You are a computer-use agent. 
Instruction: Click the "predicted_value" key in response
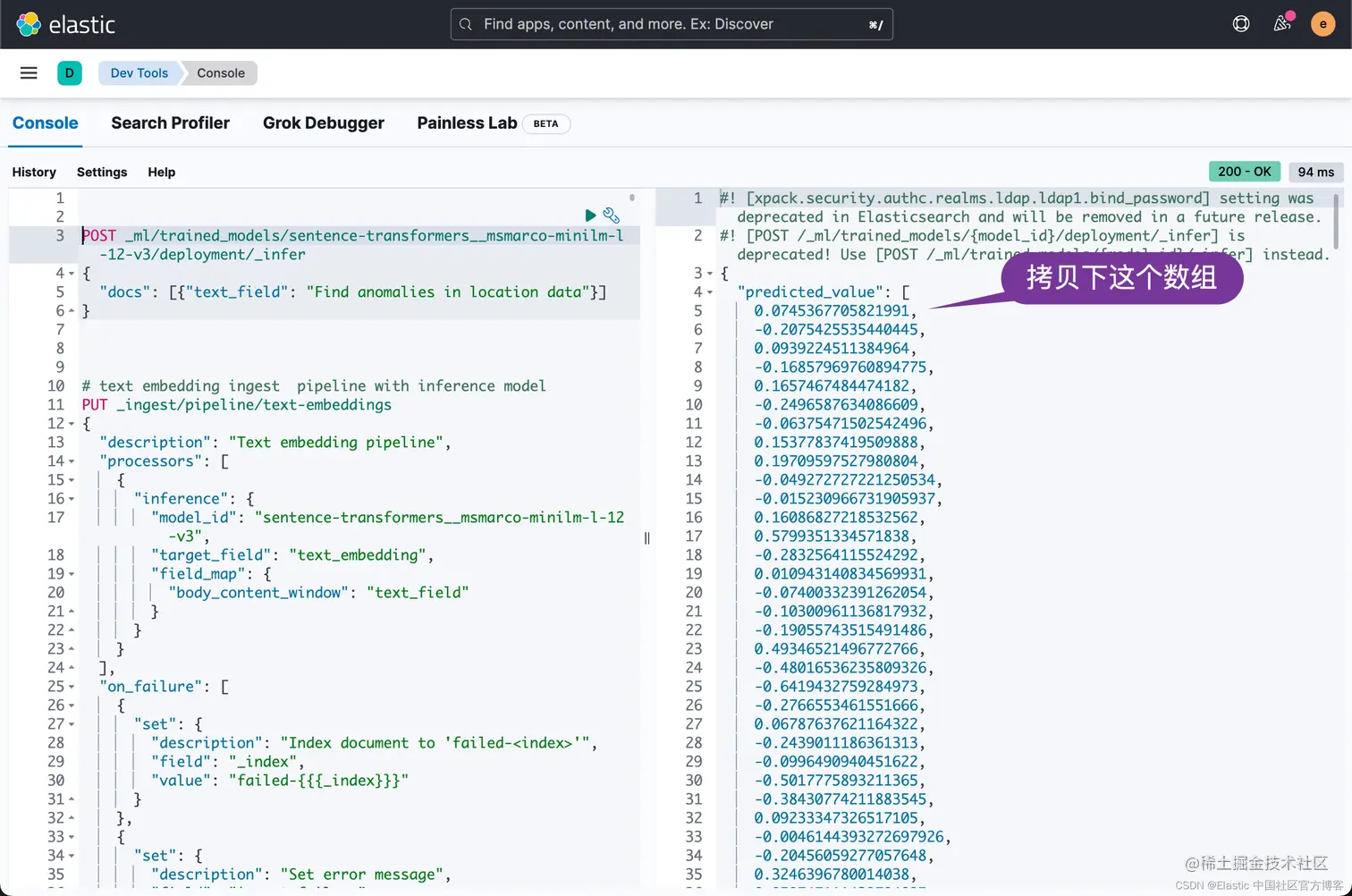coord(810,292)
